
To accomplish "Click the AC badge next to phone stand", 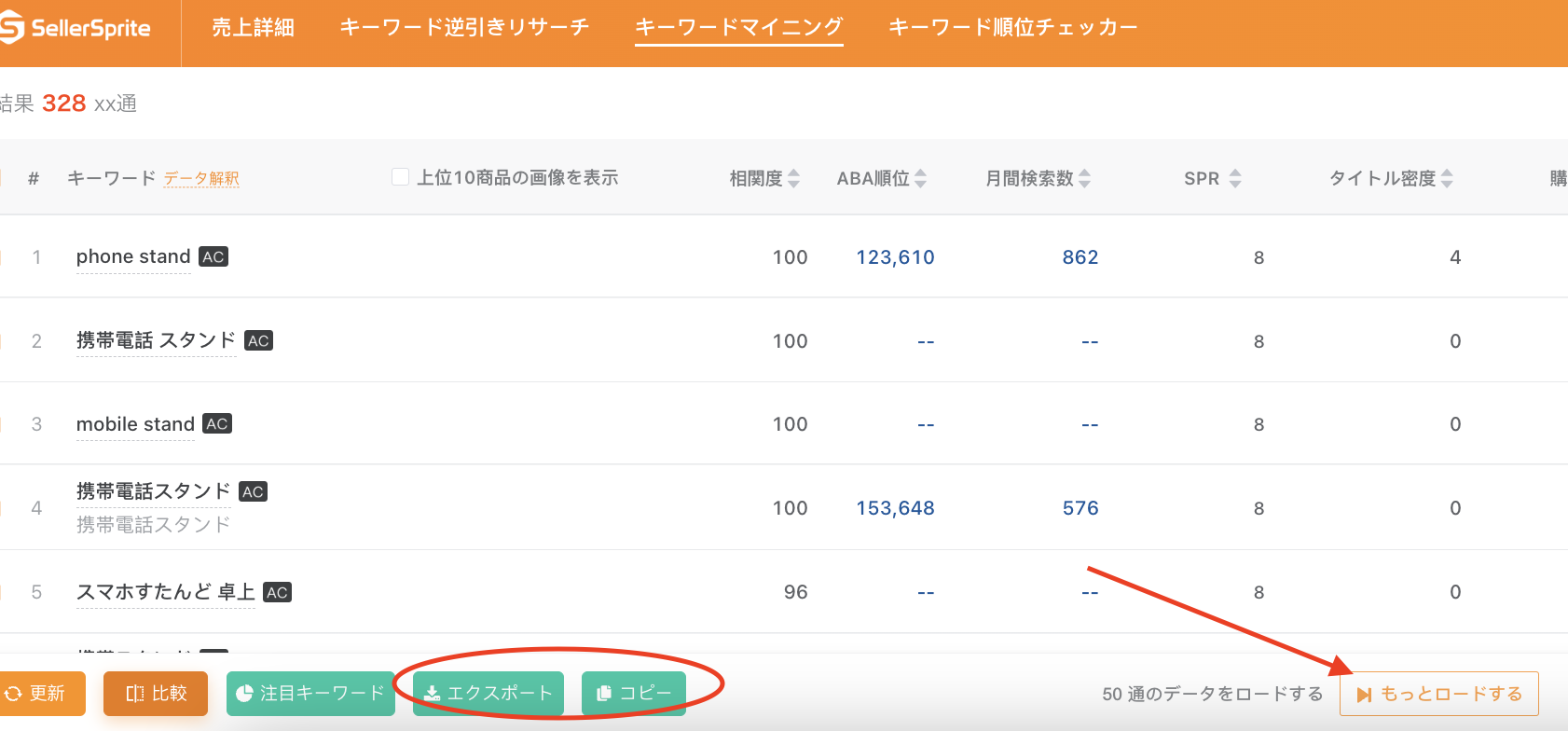I will pyautogui.click(x=213, y=256).
